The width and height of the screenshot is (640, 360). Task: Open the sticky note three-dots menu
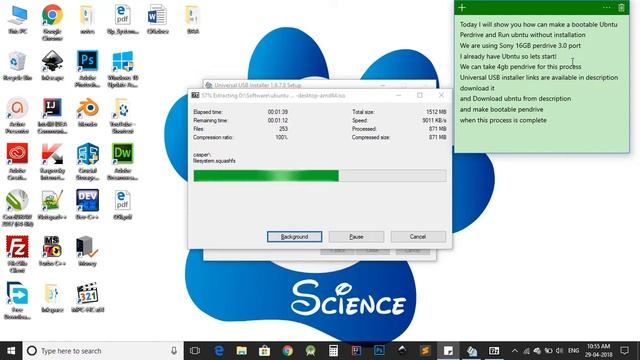pos(607,8)
